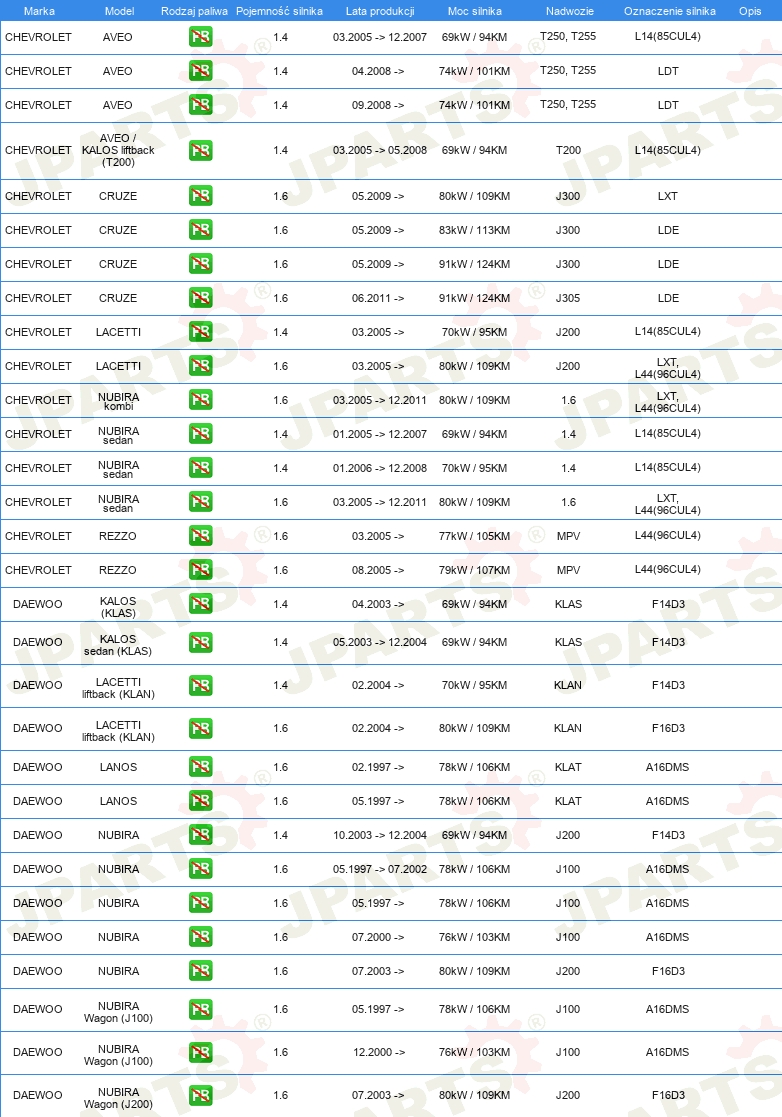The image size is (782, 1117).
Task: Select the 01.2005 -> 12.2007 date cell
Action: pos(380,434)
